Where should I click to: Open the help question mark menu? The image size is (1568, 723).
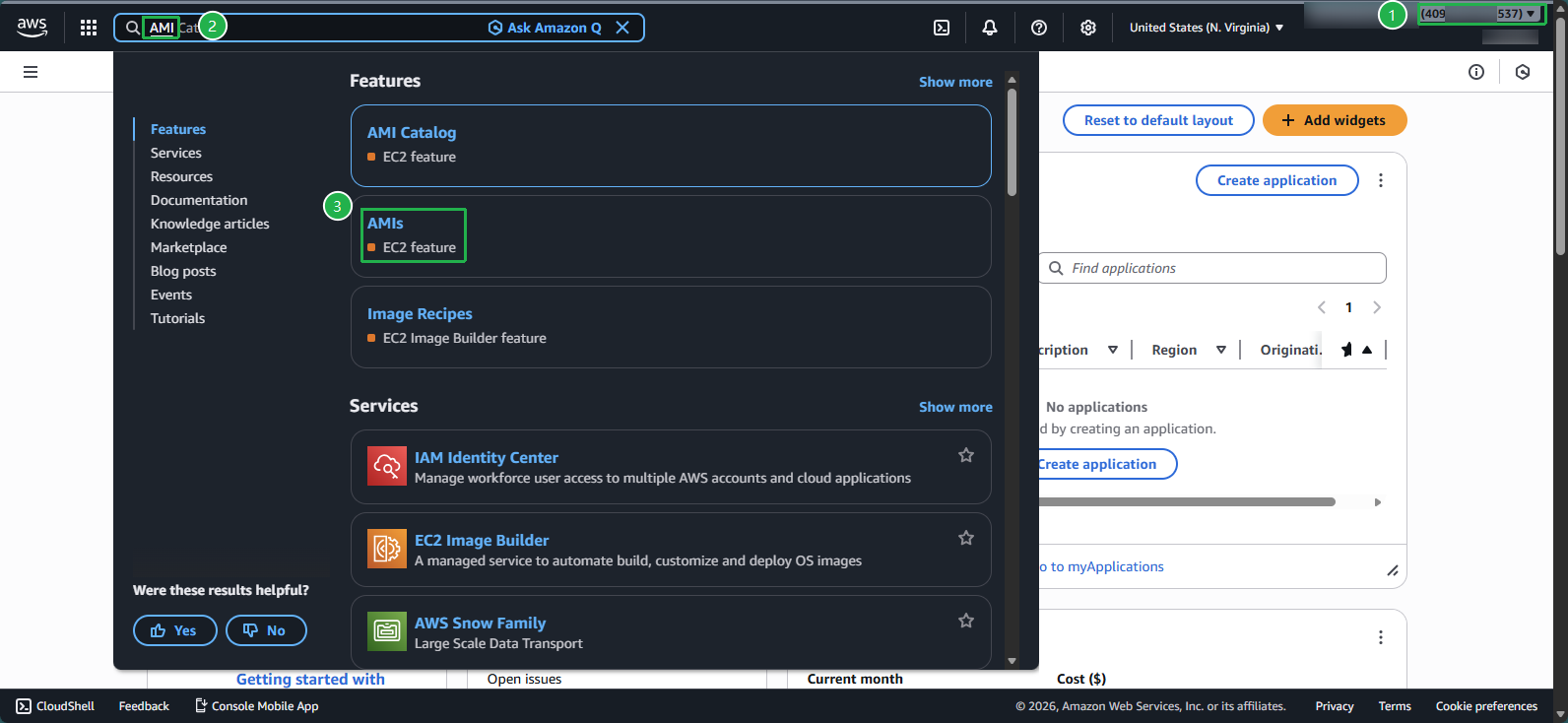coord(1039,28)
